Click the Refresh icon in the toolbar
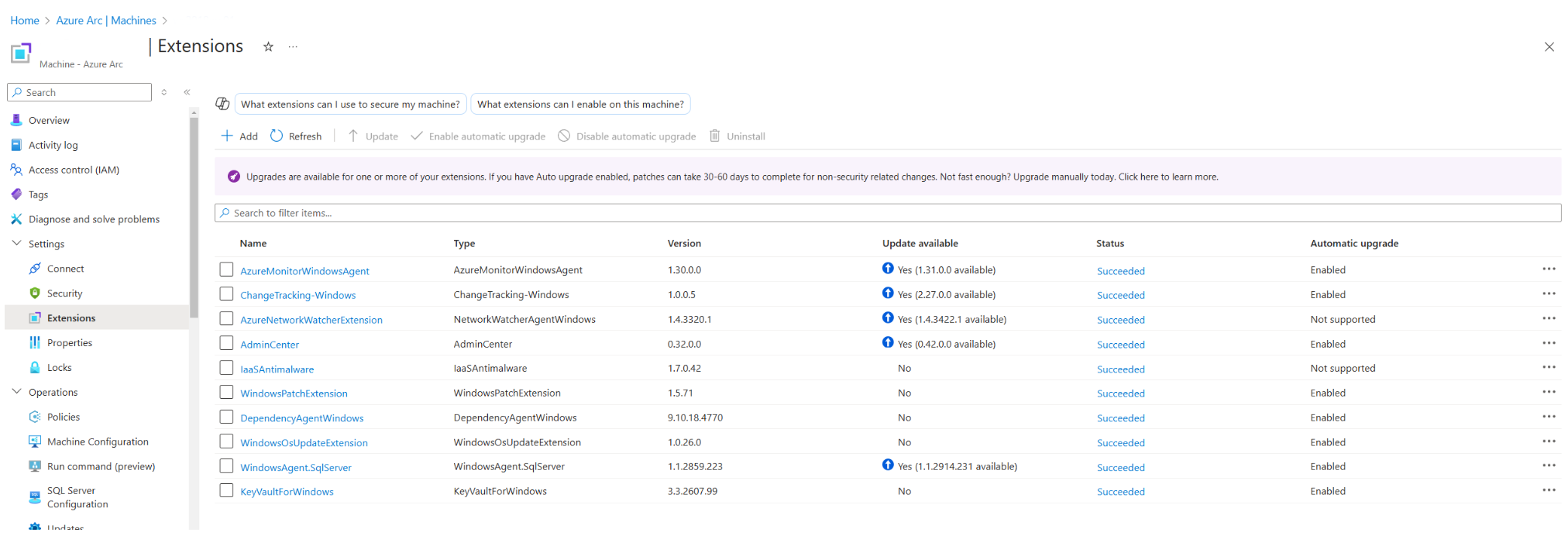This screenshot has width=1568, height=546. [277, 136]
